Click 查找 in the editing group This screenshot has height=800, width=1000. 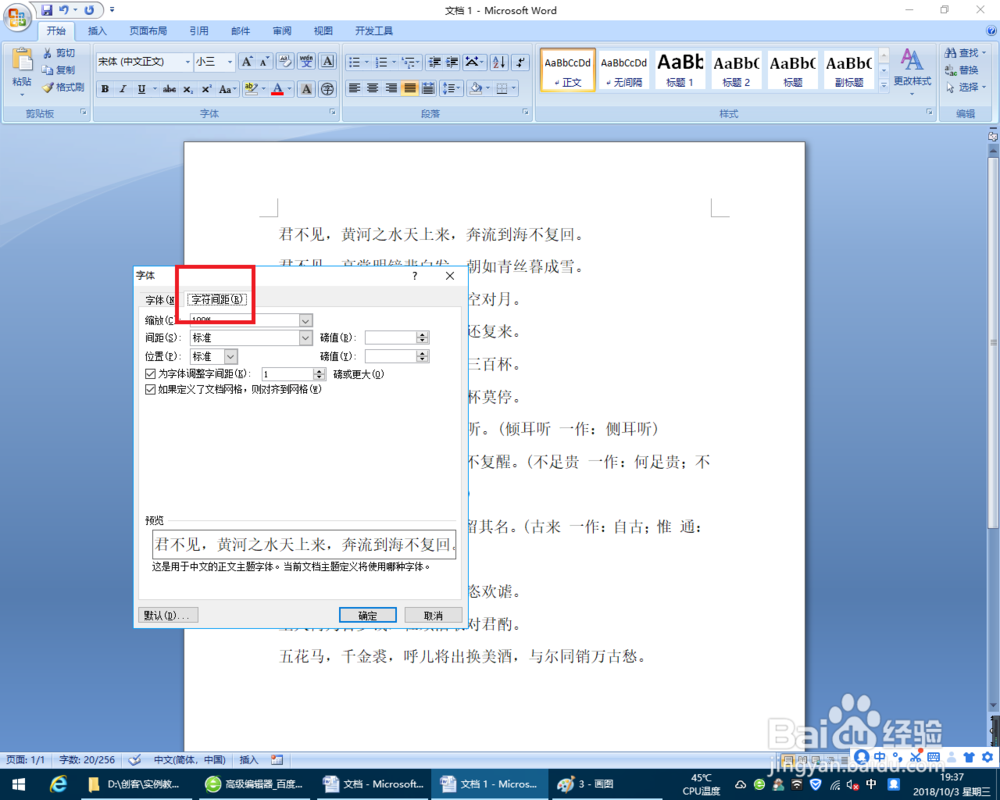[x=964, y=53]
